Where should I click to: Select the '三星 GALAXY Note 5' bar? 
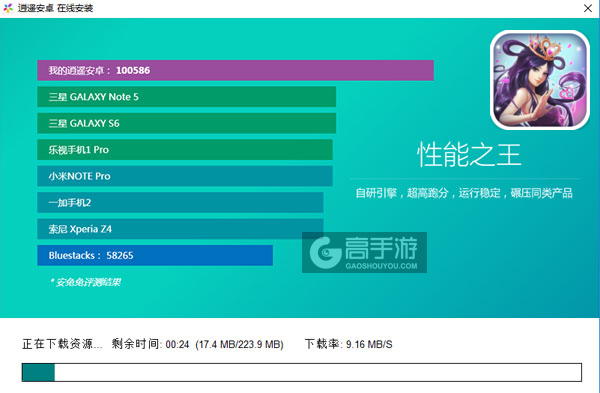point(186,97)
